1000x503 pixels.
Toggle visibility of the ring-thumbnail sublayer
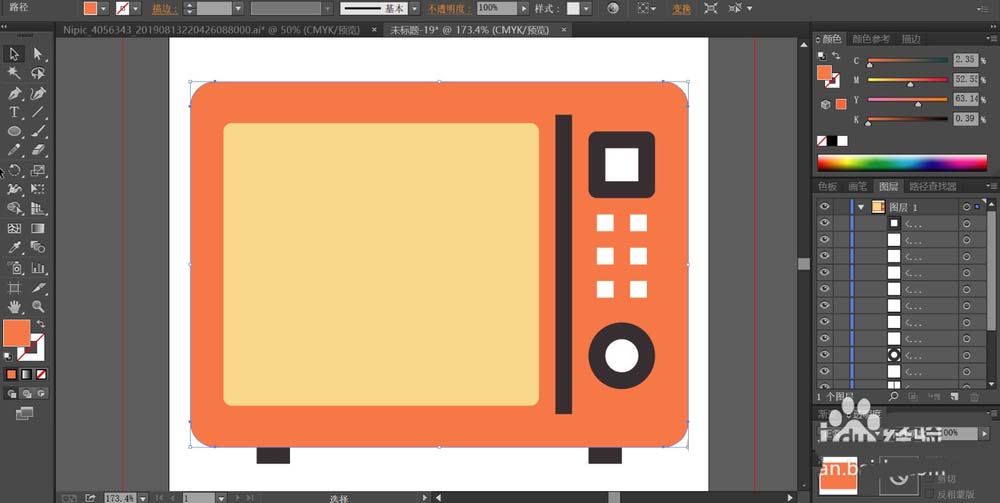click(825, 354)
